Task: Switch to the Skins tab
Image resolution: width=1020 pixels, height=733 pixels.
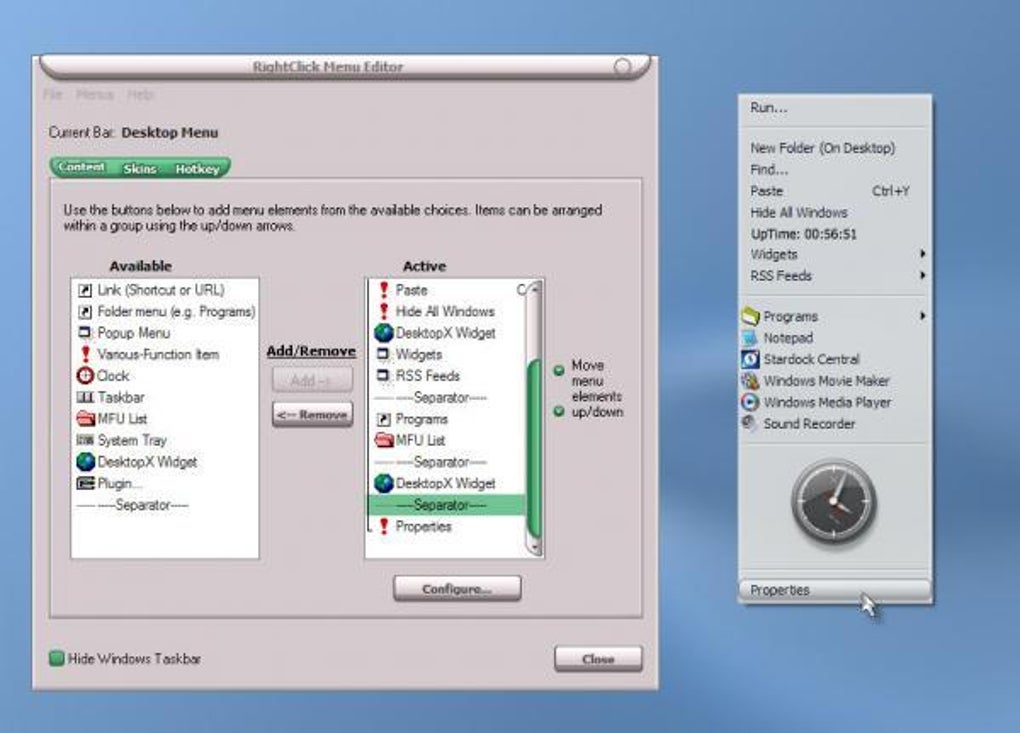Action: (x=140, y=168)
